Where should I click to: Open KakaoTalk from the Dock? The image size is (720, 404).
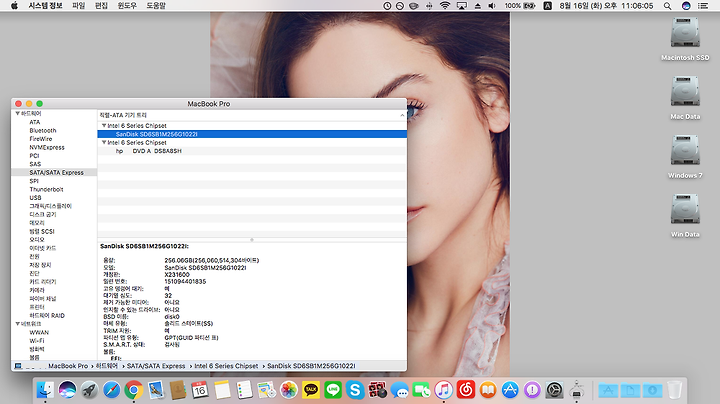pos(311,390)
